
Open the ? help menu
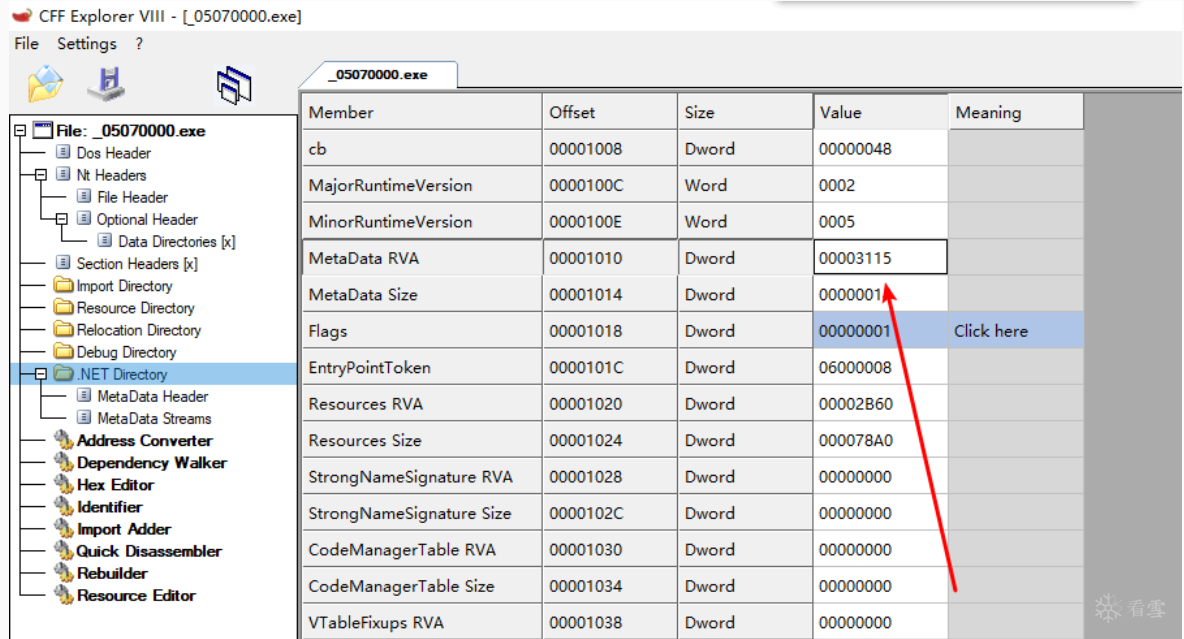point(139,44)
